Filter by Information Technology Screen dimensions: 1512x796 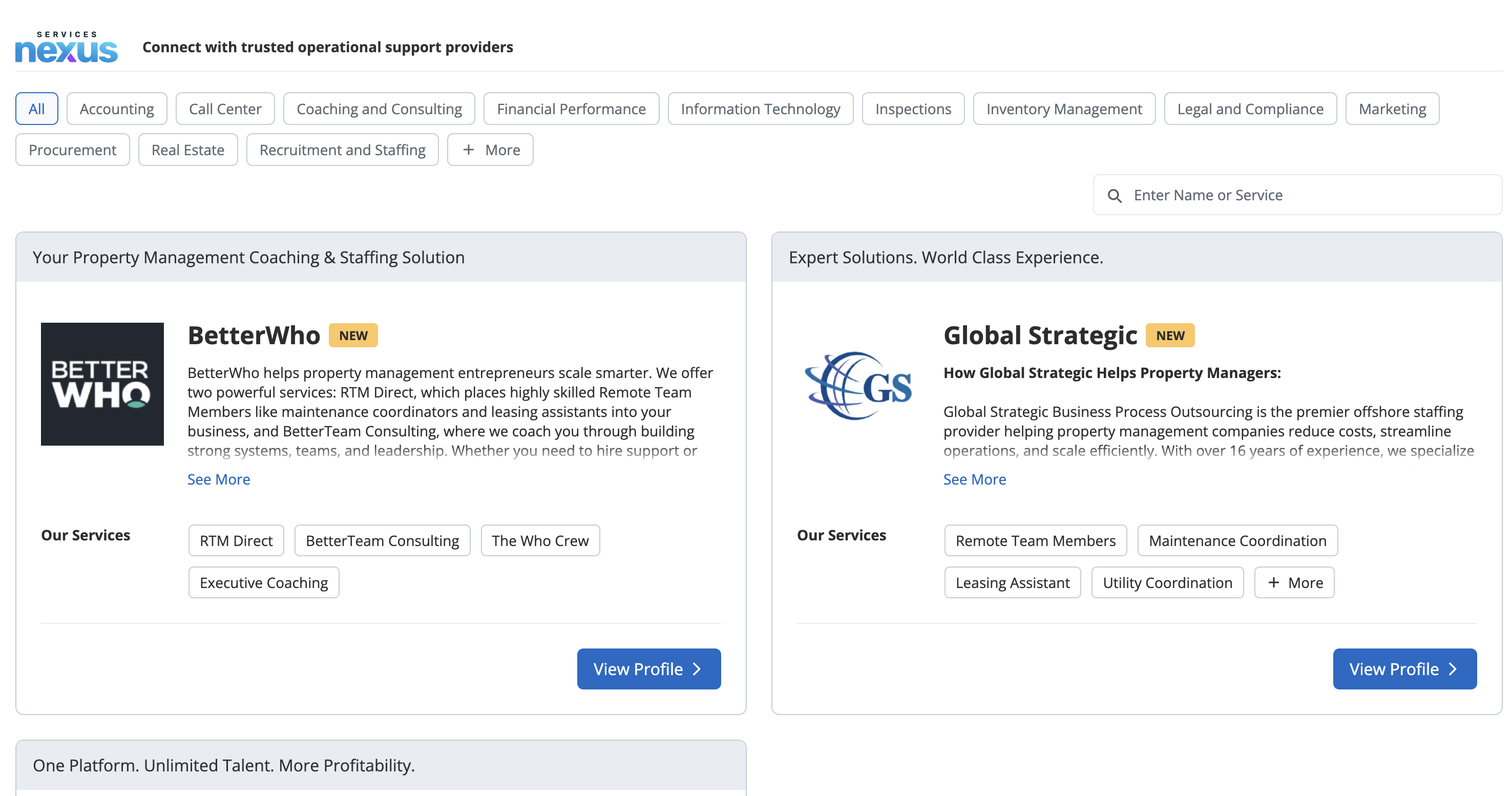(761, 109)
